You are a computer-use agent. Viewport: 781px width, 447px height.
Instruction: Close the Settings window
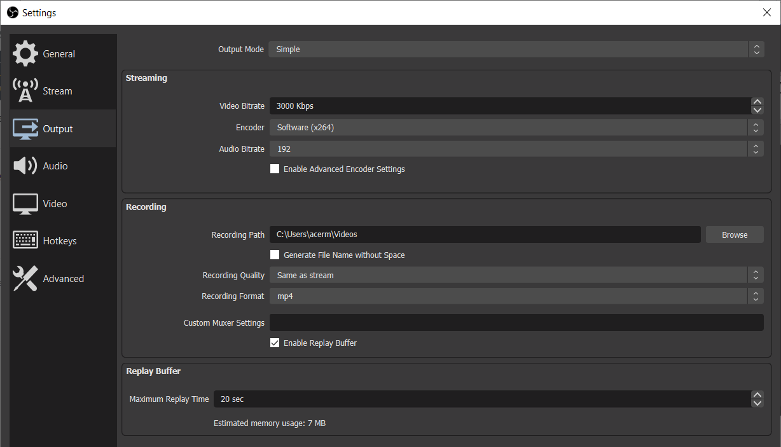(x=767, y=12)
